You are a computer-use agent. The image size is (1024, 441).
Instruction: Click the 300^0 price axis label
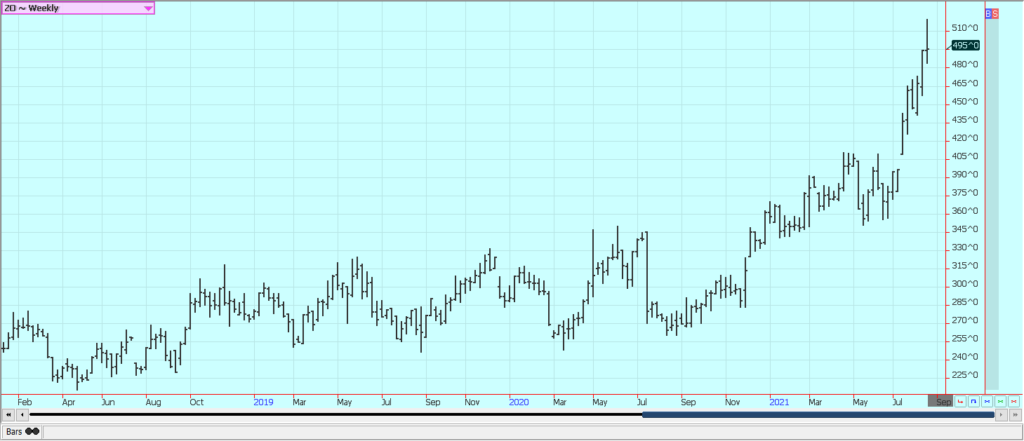click(965, 284)
